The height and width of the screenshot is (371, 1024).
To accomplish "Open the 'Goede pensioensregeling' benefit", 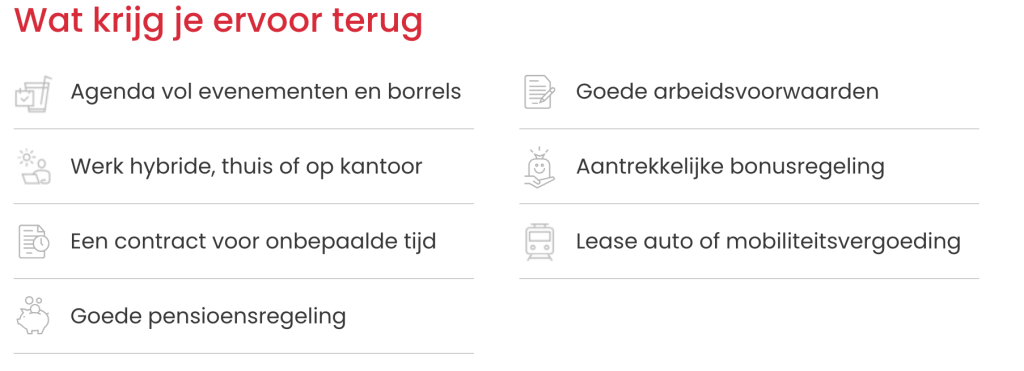I will click(x=208, y=317).
